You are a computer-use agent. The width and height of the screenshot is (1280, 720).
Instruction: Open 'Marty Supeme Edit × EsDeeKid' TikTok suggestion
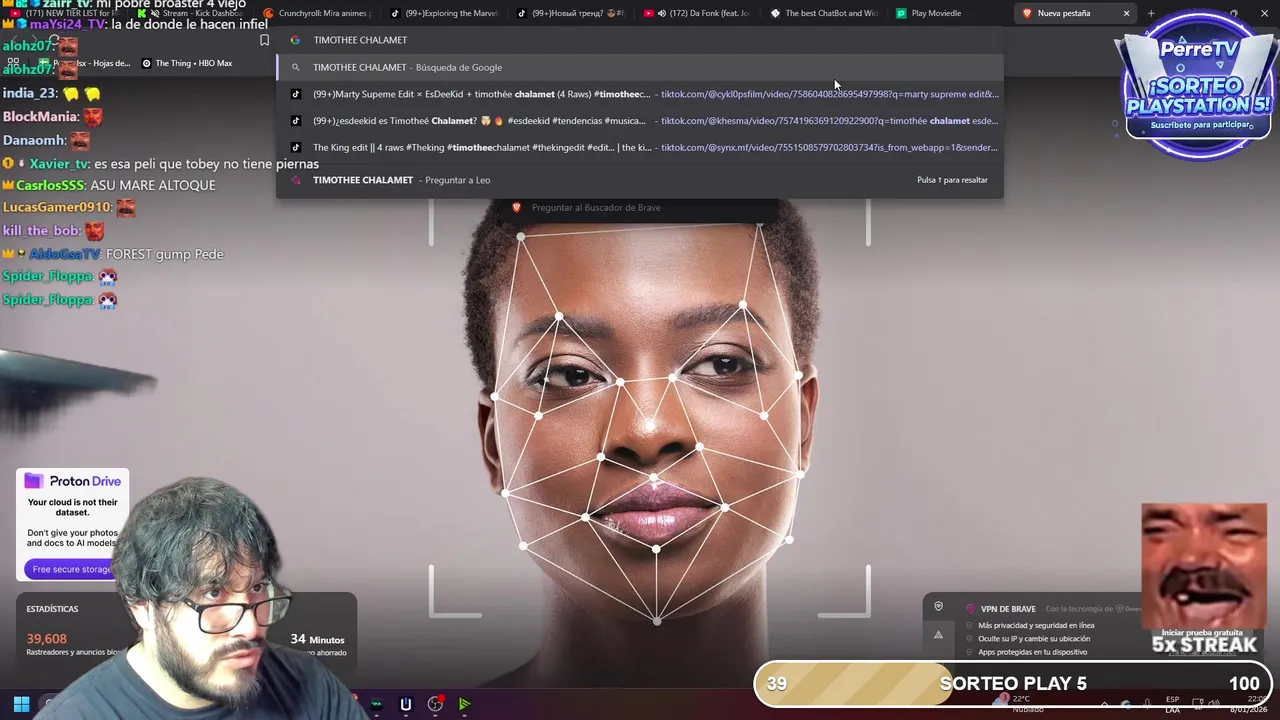click(640, 94)
